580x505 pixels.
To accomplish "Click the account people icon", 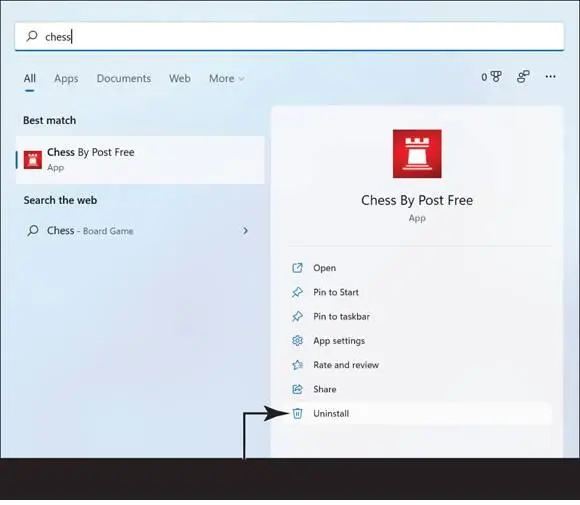I will point(523,77).
